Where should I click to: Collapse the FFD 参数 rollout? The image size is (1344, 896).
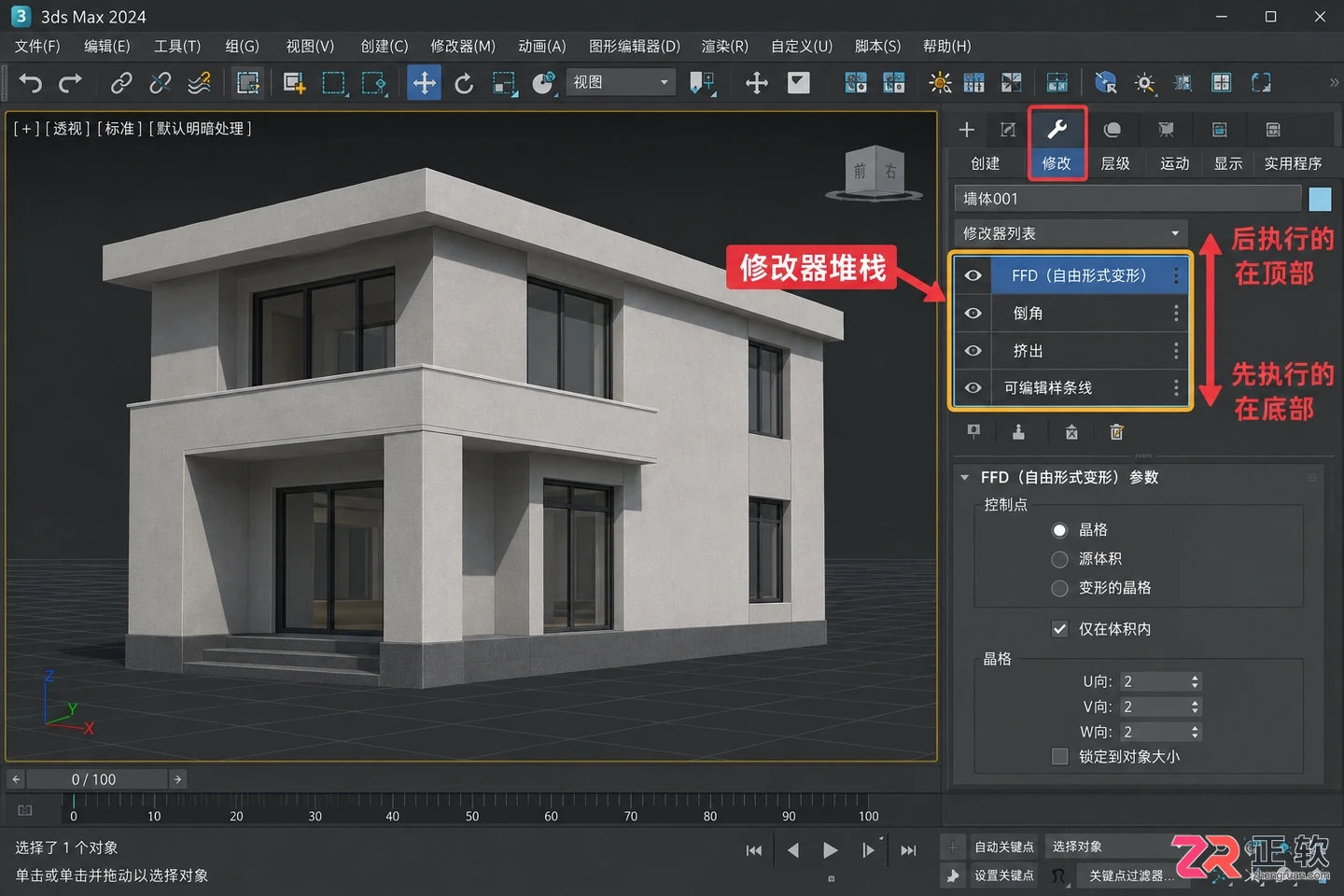(x=965, y=478)
